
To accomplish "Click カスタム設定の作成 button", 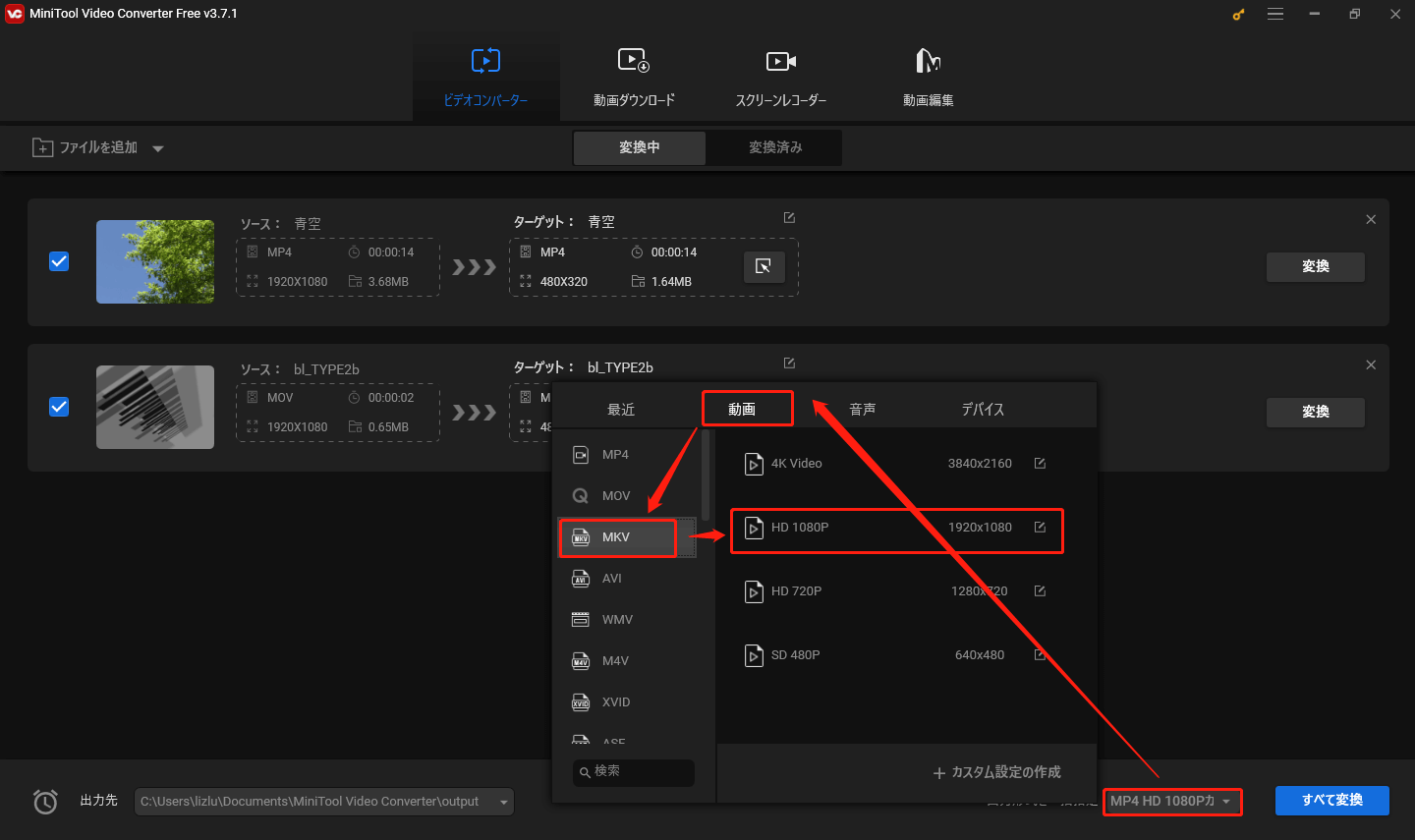I will [x=996, y=772].
